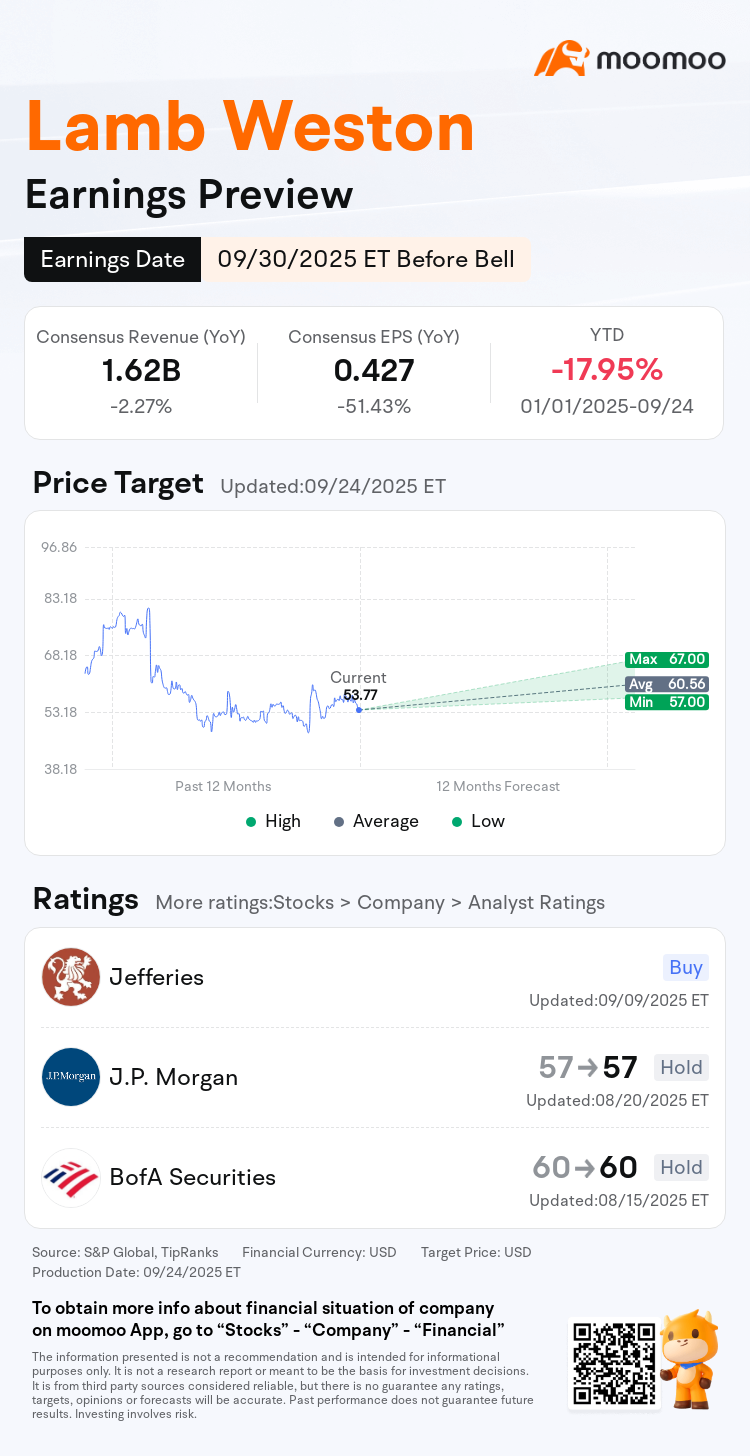Click the Consensus Revenue 1.62B value
Viewport: 750px width, 1456px height.
click(141, 370)
